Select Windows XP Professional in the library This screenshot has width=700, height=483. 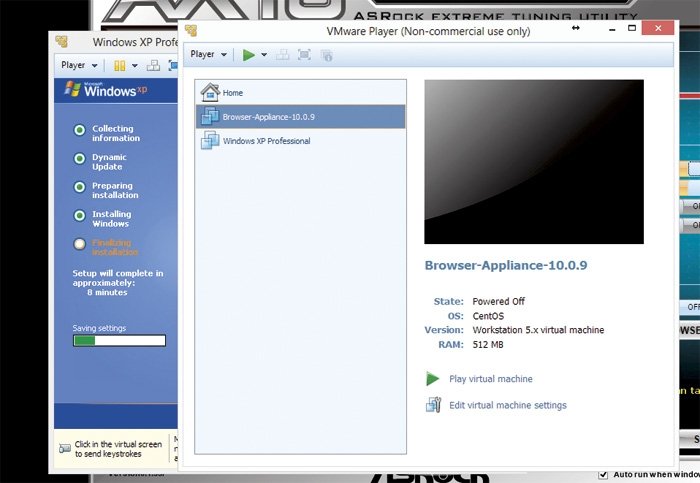(x=300, y=141)
